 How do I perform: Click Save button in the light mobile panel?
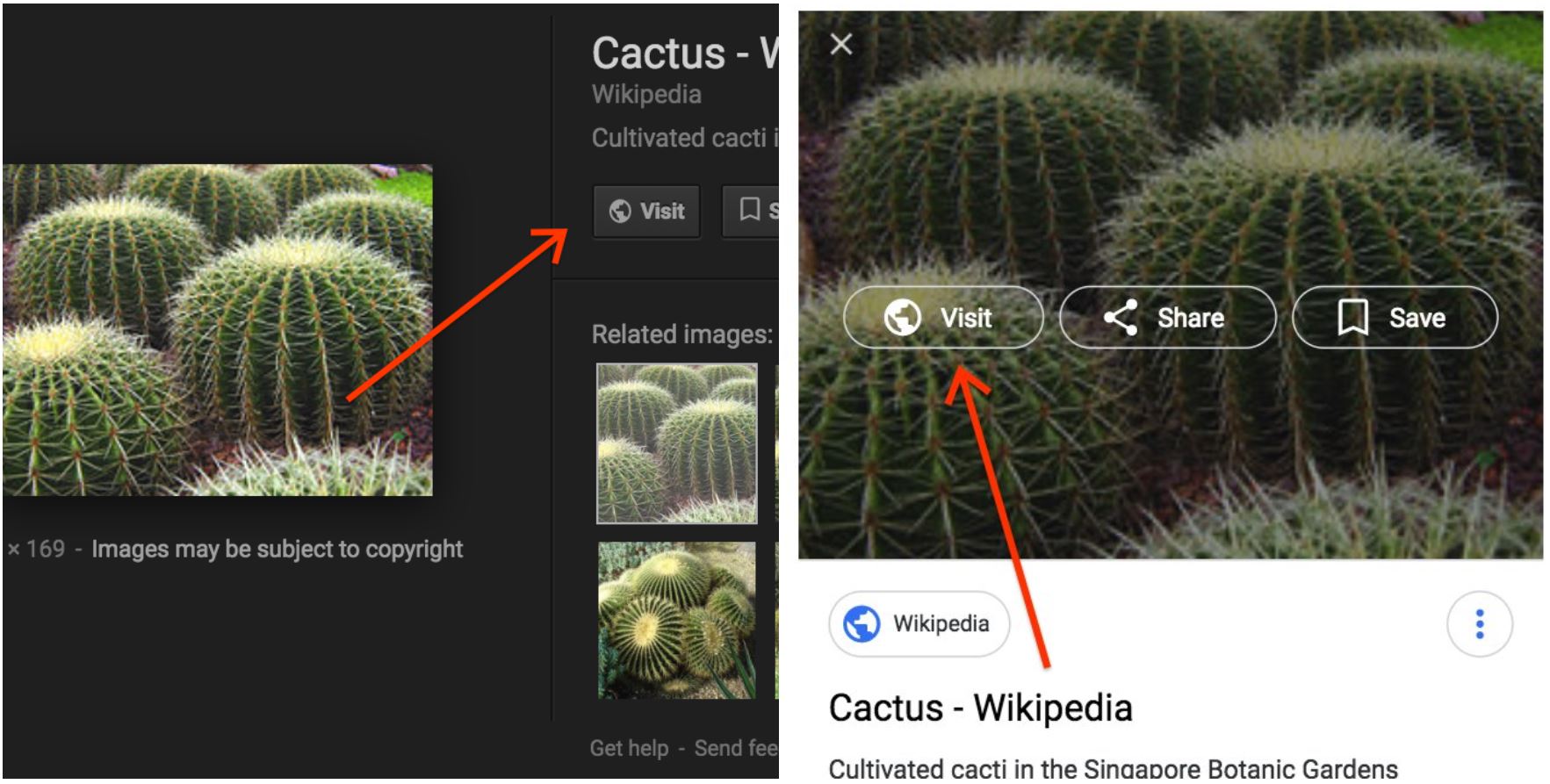tap(1394, 317)
